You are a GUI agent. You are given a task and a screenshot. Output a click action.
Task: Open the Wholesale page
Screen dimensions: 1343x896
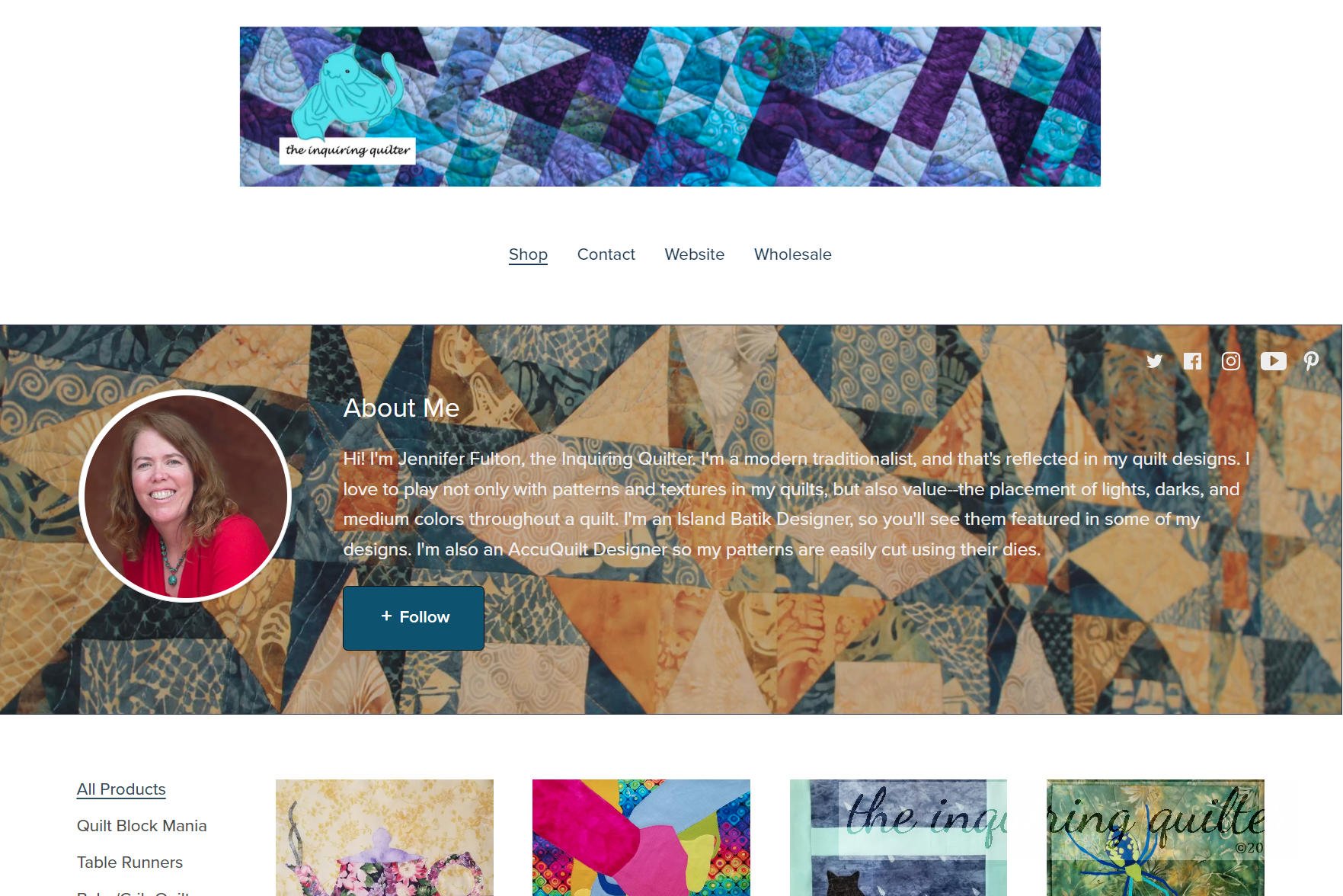[793, 254]
